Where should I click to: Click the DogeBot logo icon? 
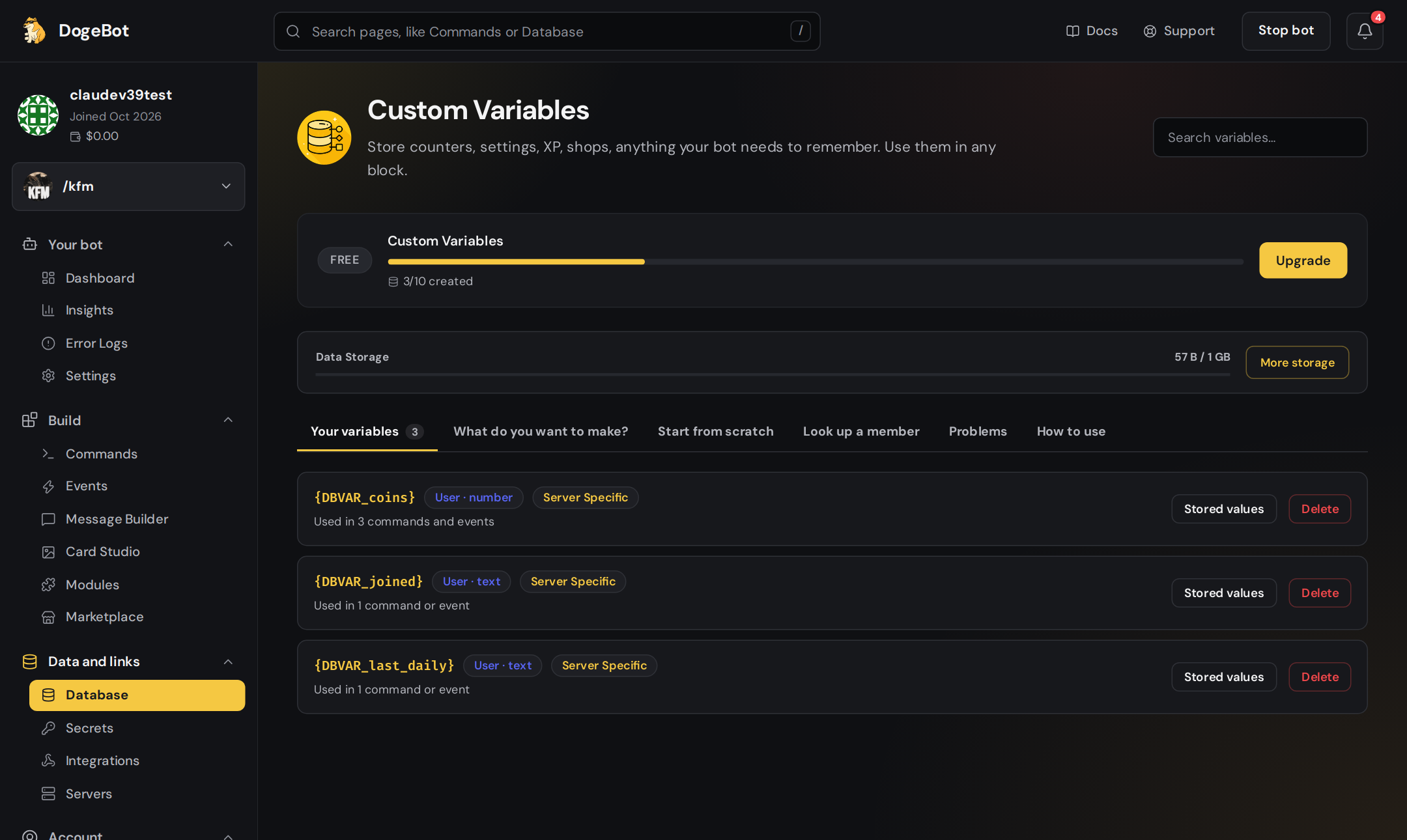[34, 31]
